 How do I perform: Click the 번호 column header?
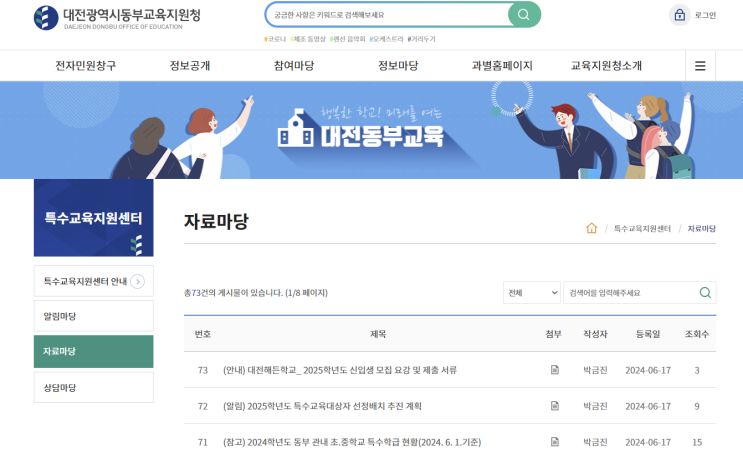(x=202, y=334)
